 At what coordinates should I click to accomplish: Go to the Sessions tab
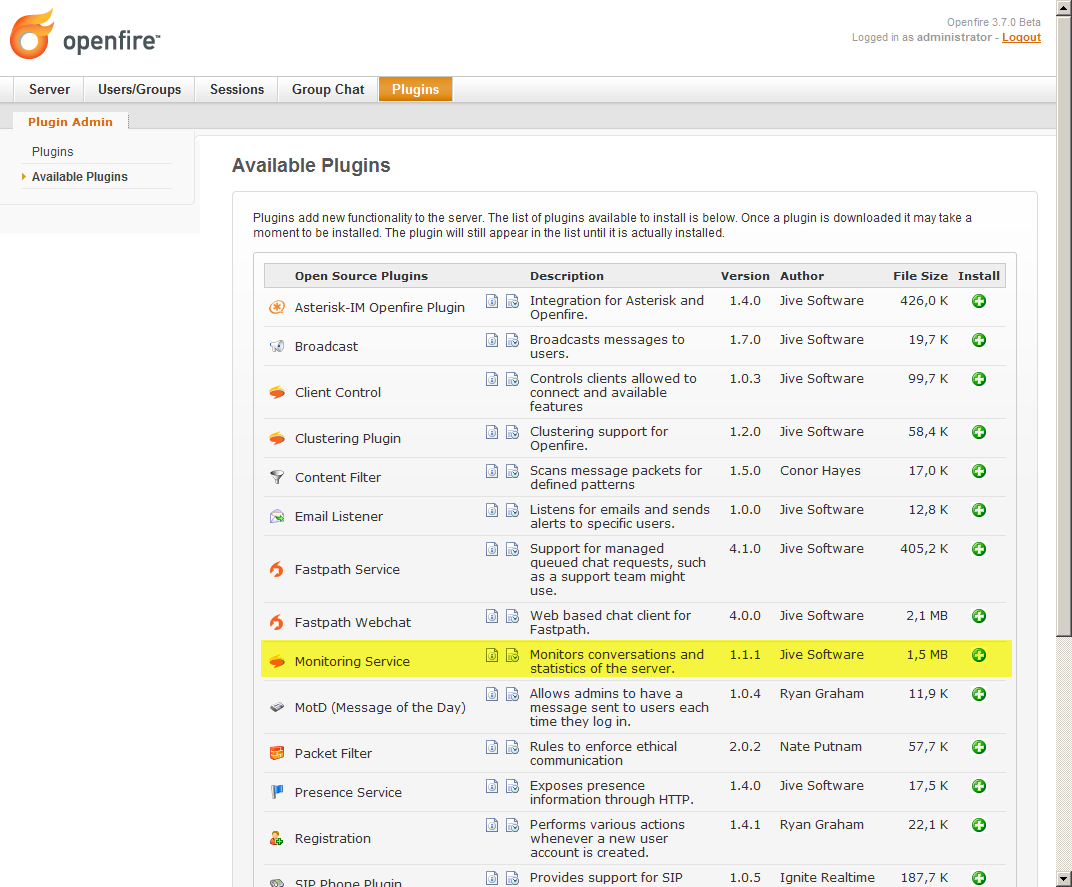coord(237,90)
